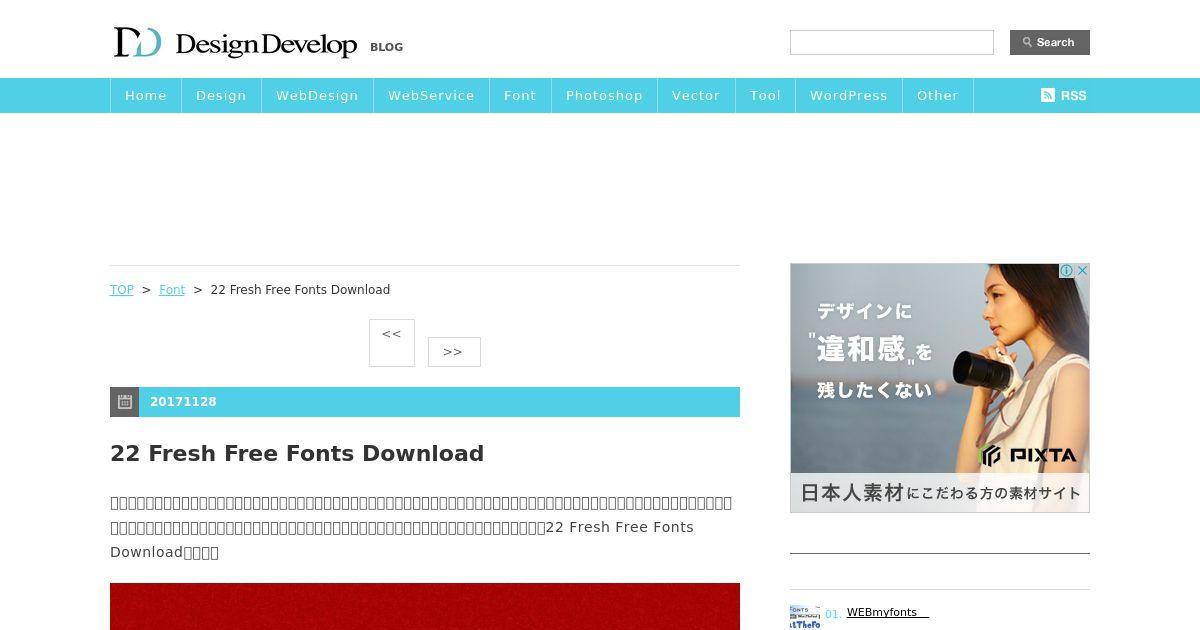Open the Other menu item
This screenshot has height=630, width=1200.
pos(938,95)
